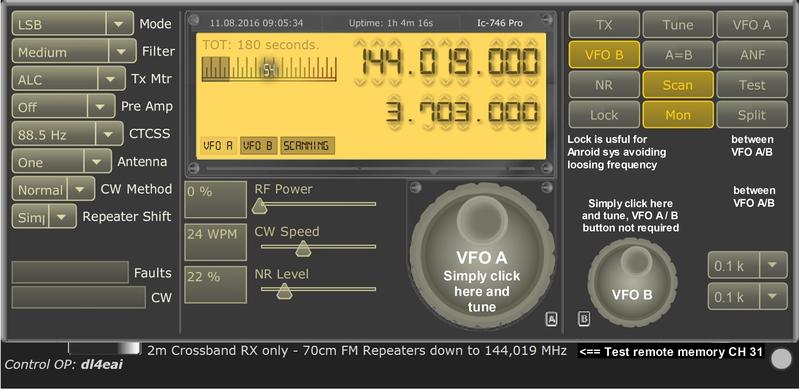Toggle the Tune button

(678, 25)
